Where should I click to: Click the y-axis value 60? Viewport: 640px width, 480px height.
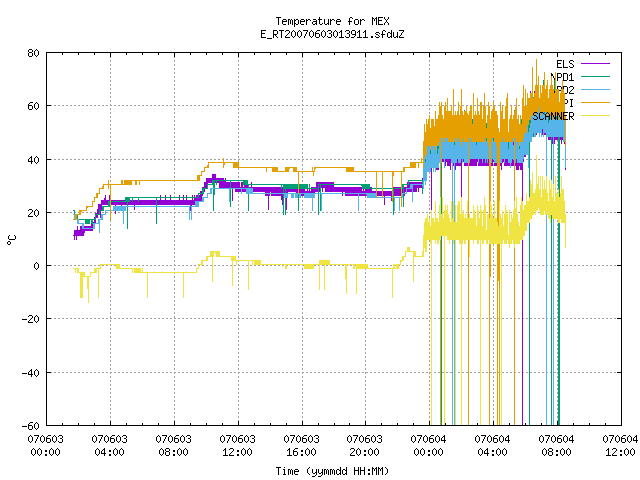pos(33,106)
